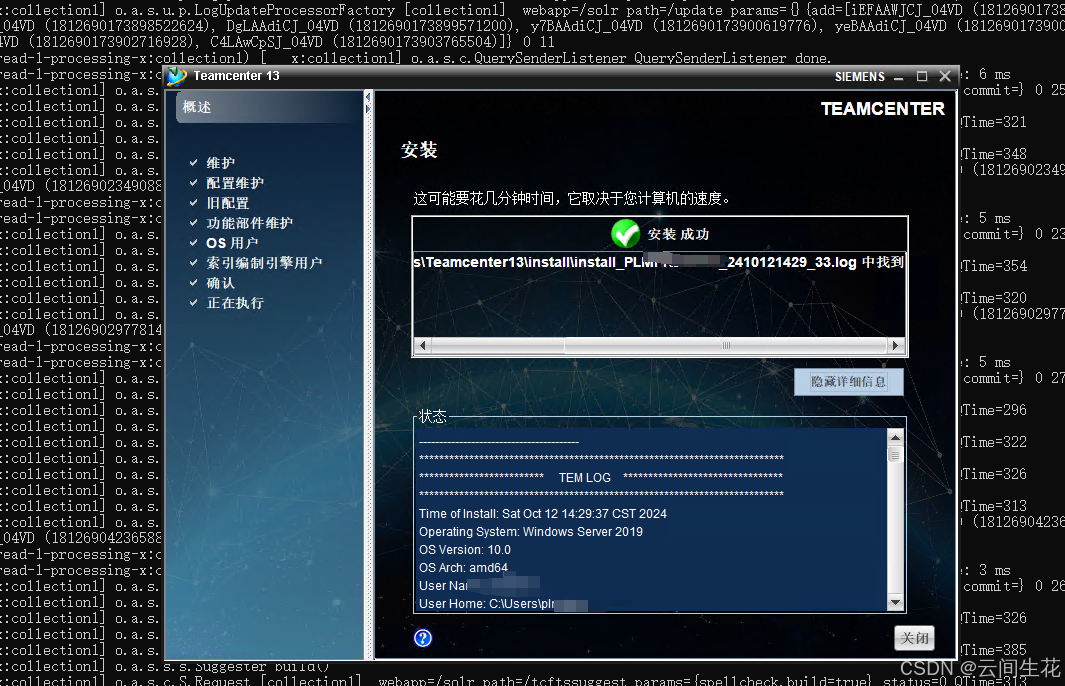Select the 确认 step

coord(221,283)
